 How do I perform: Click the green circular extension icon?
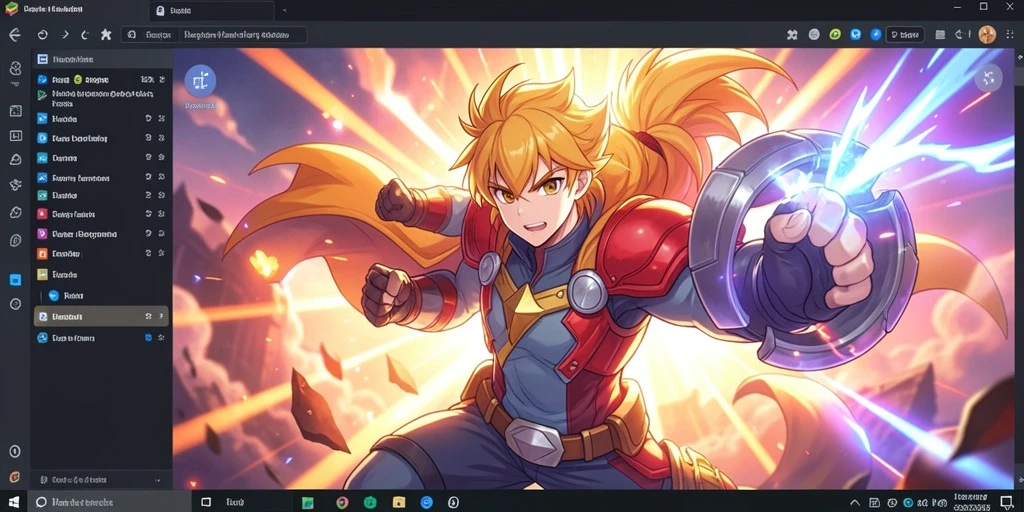[x=835, y=35]
